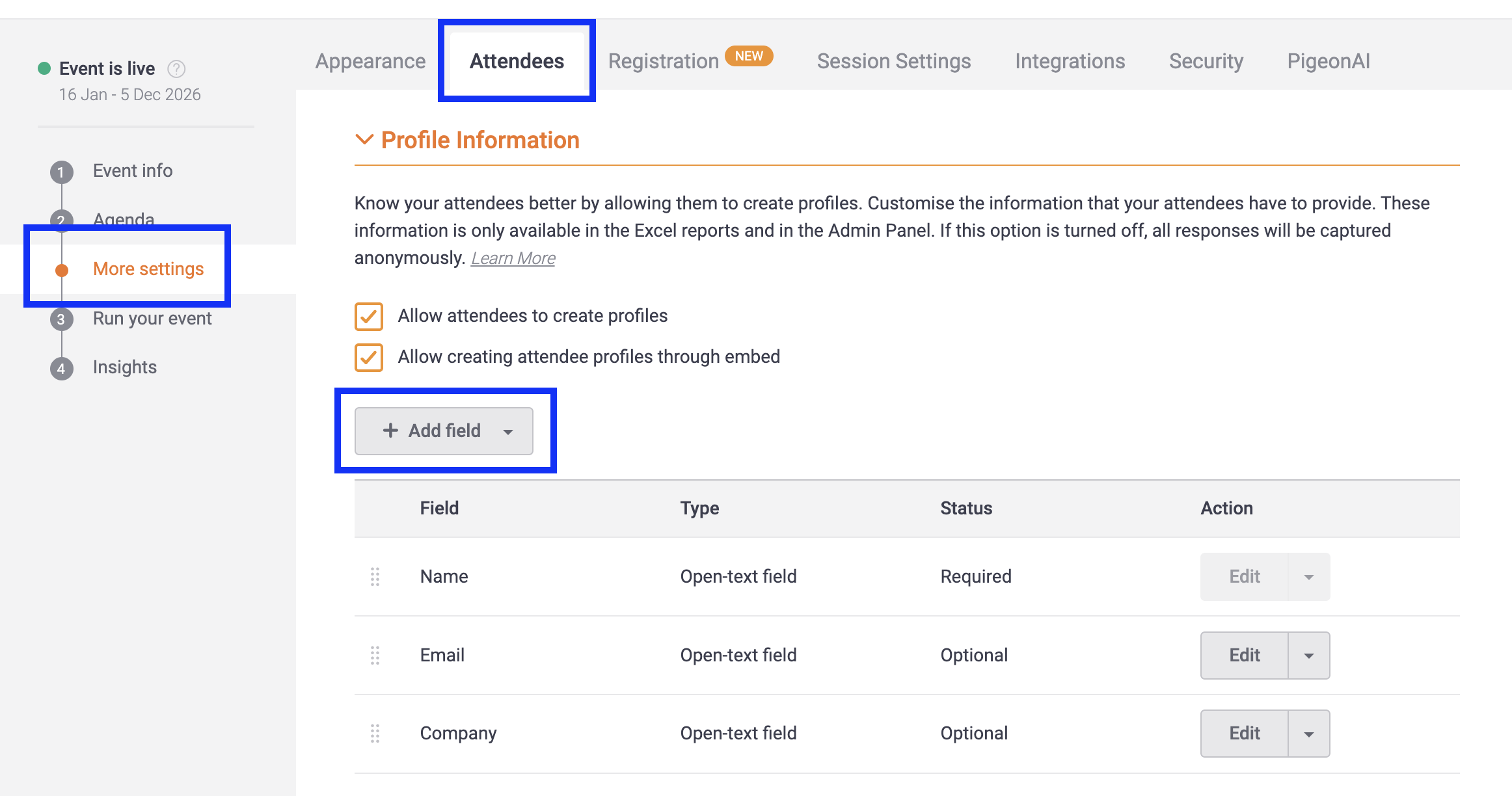Click the Status column header
Screen dimensions: 1512x796
966,509
